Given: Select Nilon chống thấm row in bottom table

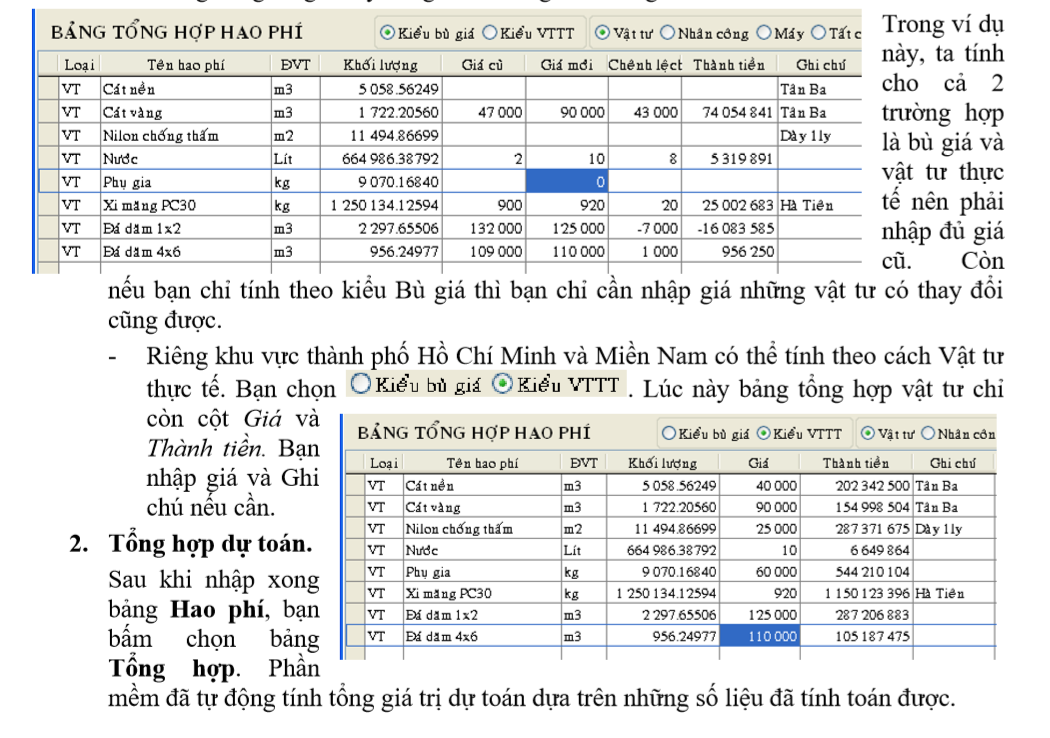Looking at the screenshot, I should tap(458, 529).
